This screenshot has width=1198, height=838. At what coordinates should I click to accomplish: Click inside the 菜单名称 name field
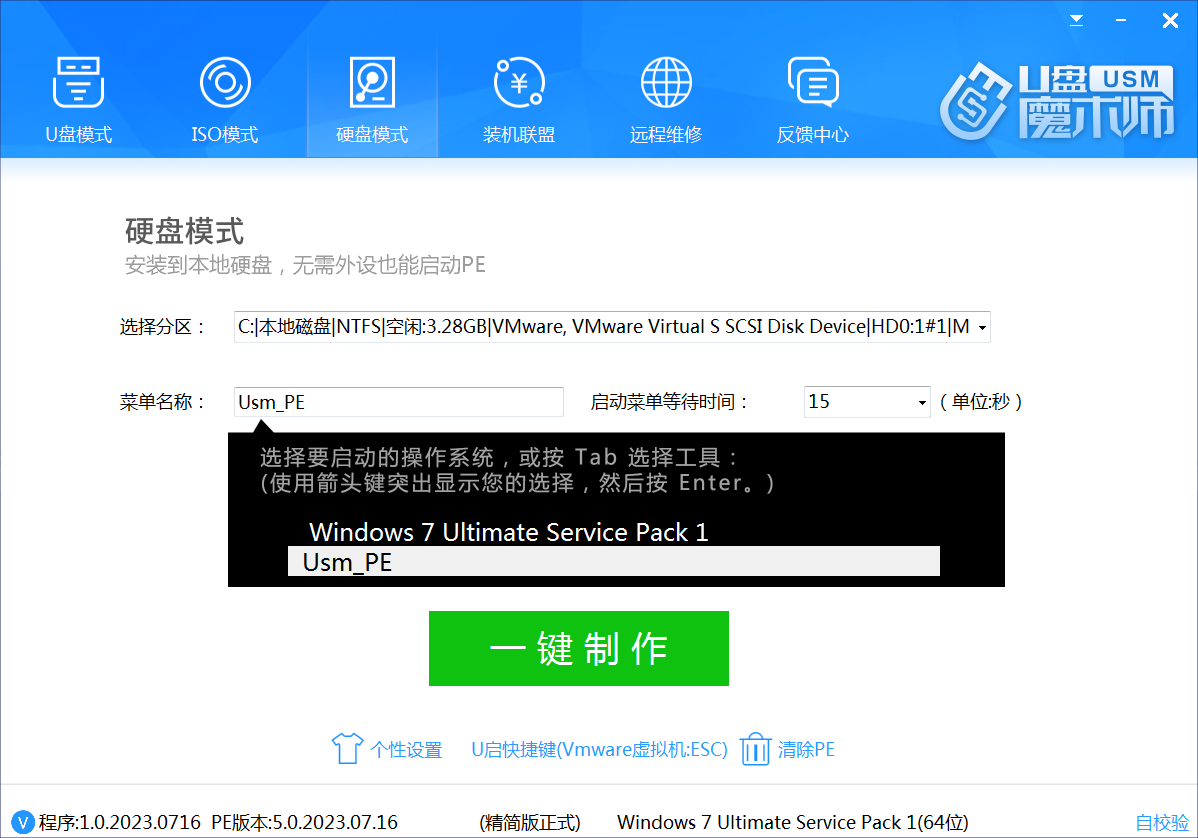click(398, 401)
